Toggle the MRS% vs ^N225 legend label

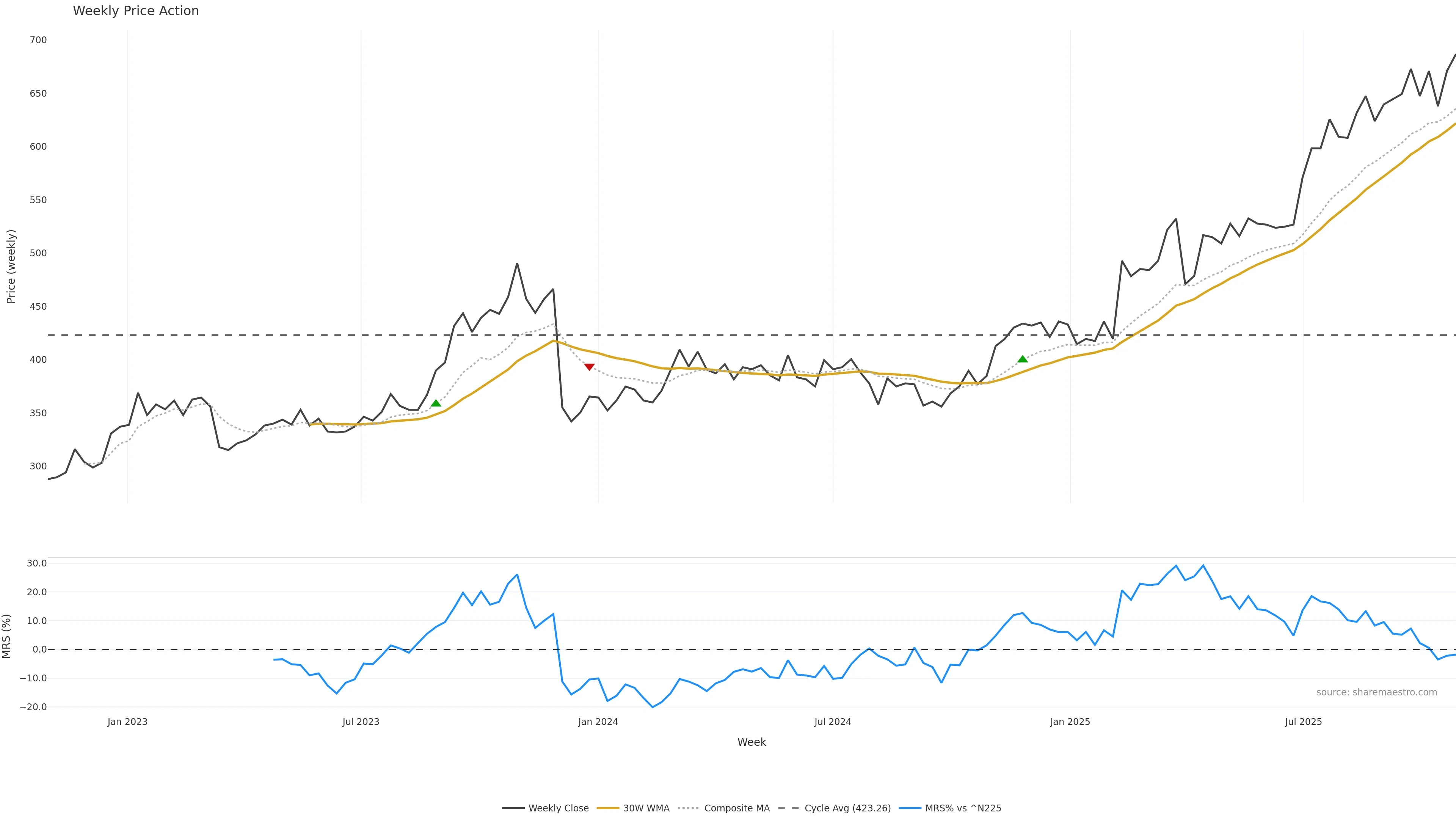coord(963,808)
